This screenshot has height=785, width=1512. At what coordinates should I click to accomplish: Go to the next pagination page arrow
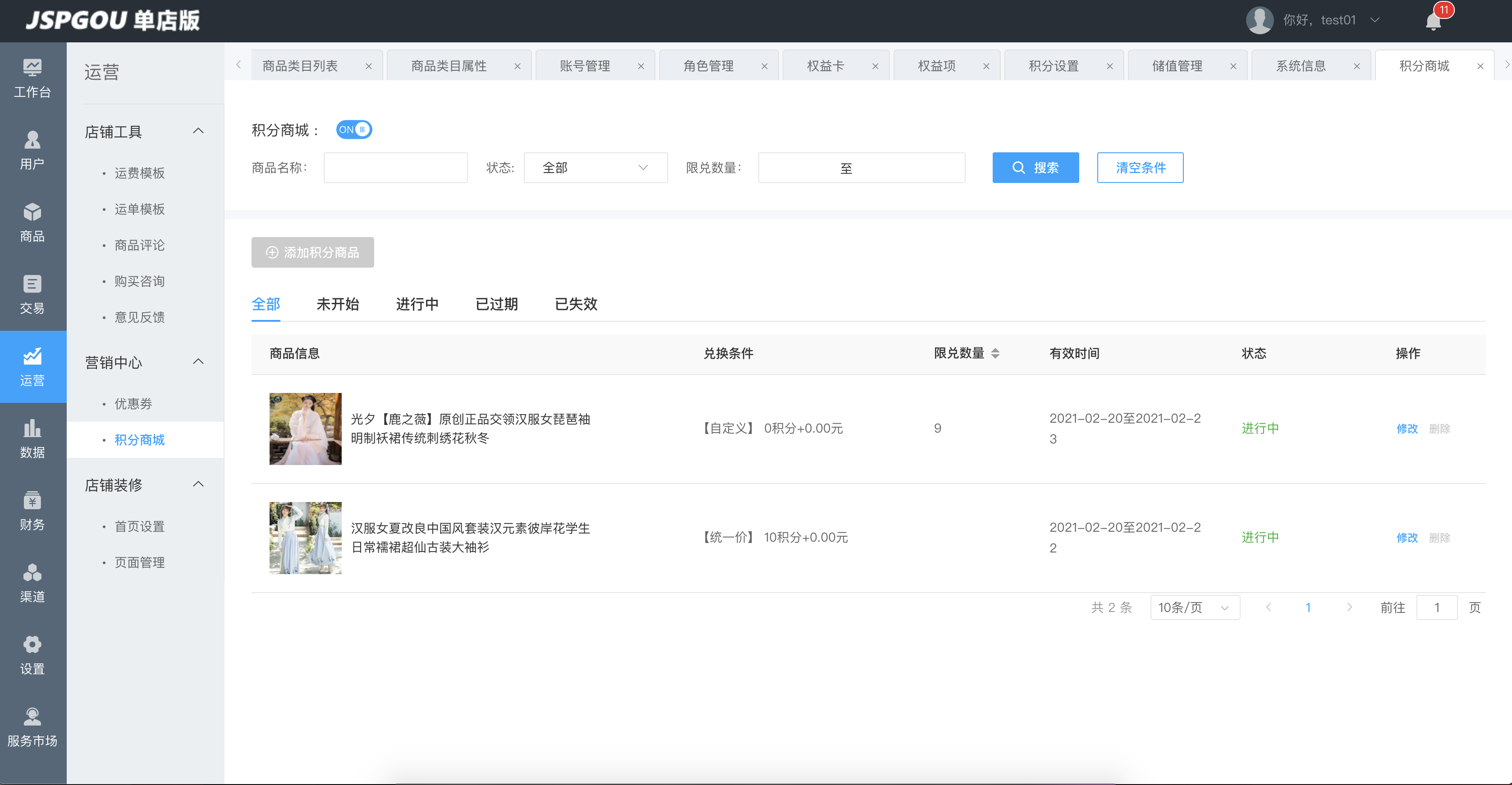pyautogui.click(x=1349, y=607)
